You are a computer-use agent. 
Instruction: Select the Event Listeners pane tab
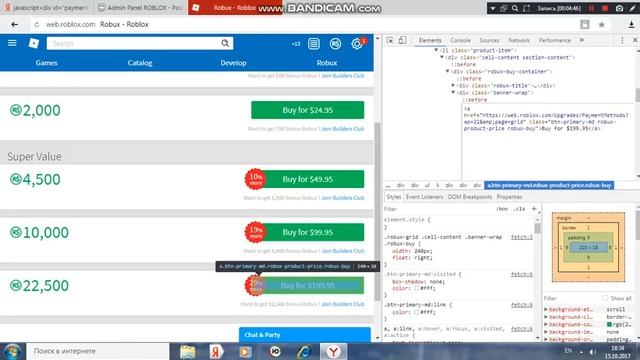click(x=424, y=197)
